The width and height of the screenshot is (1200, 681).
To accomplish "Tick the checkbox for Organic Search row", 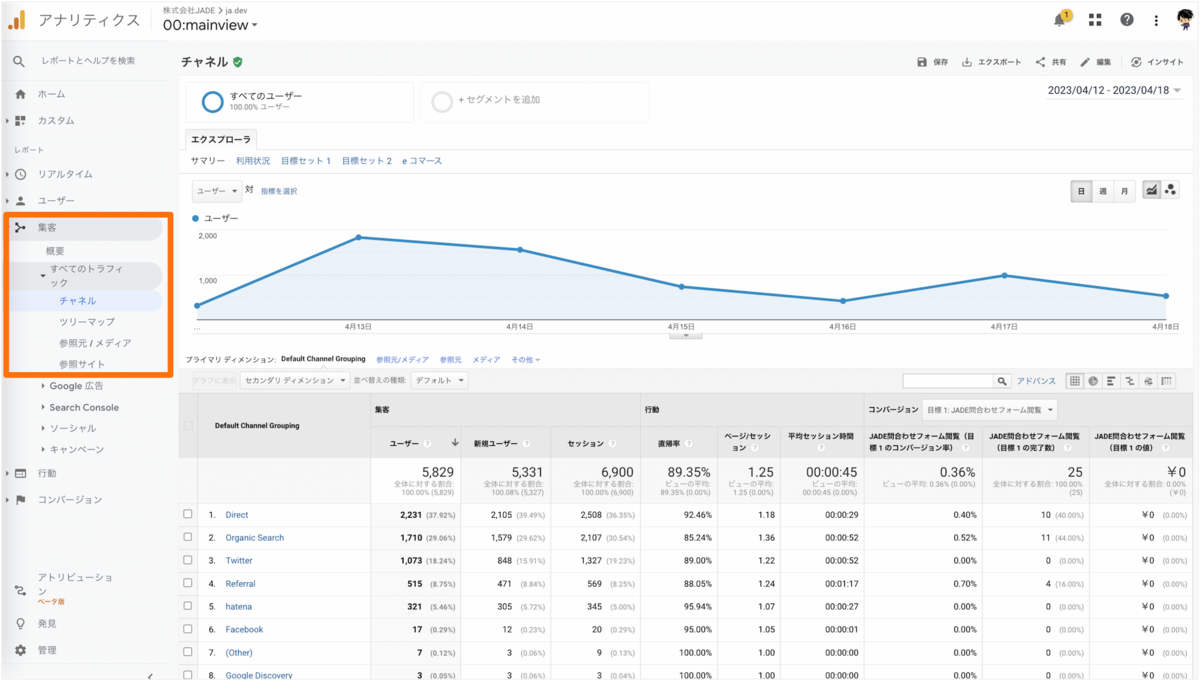I will 188,537.
